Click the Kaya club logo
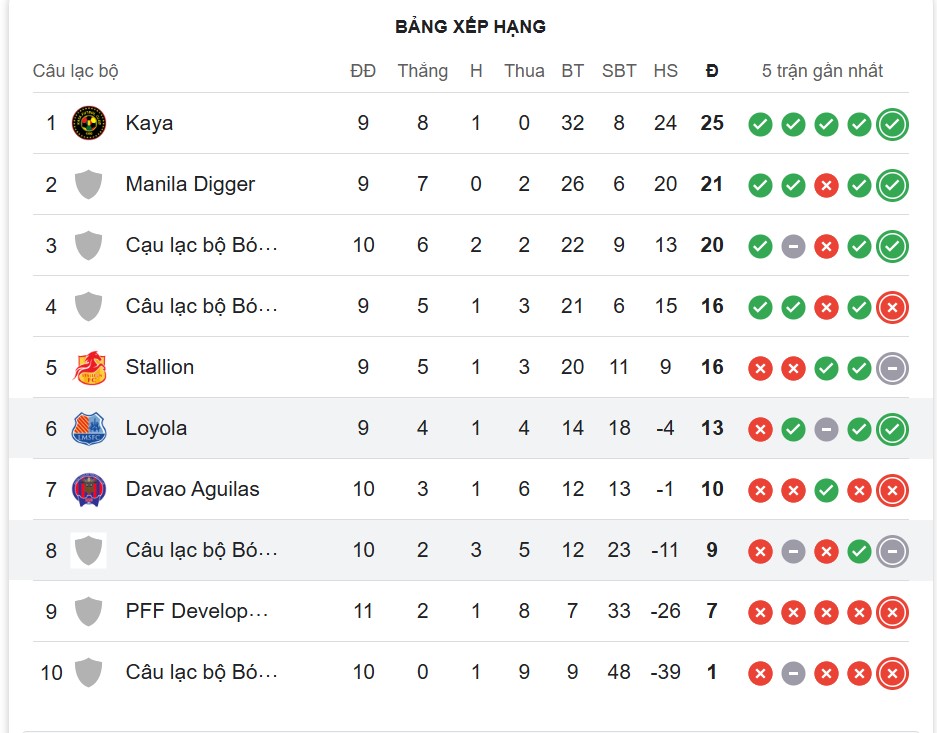Image resolution: width=937 pixels, height=733 pixels. [89, 123]
